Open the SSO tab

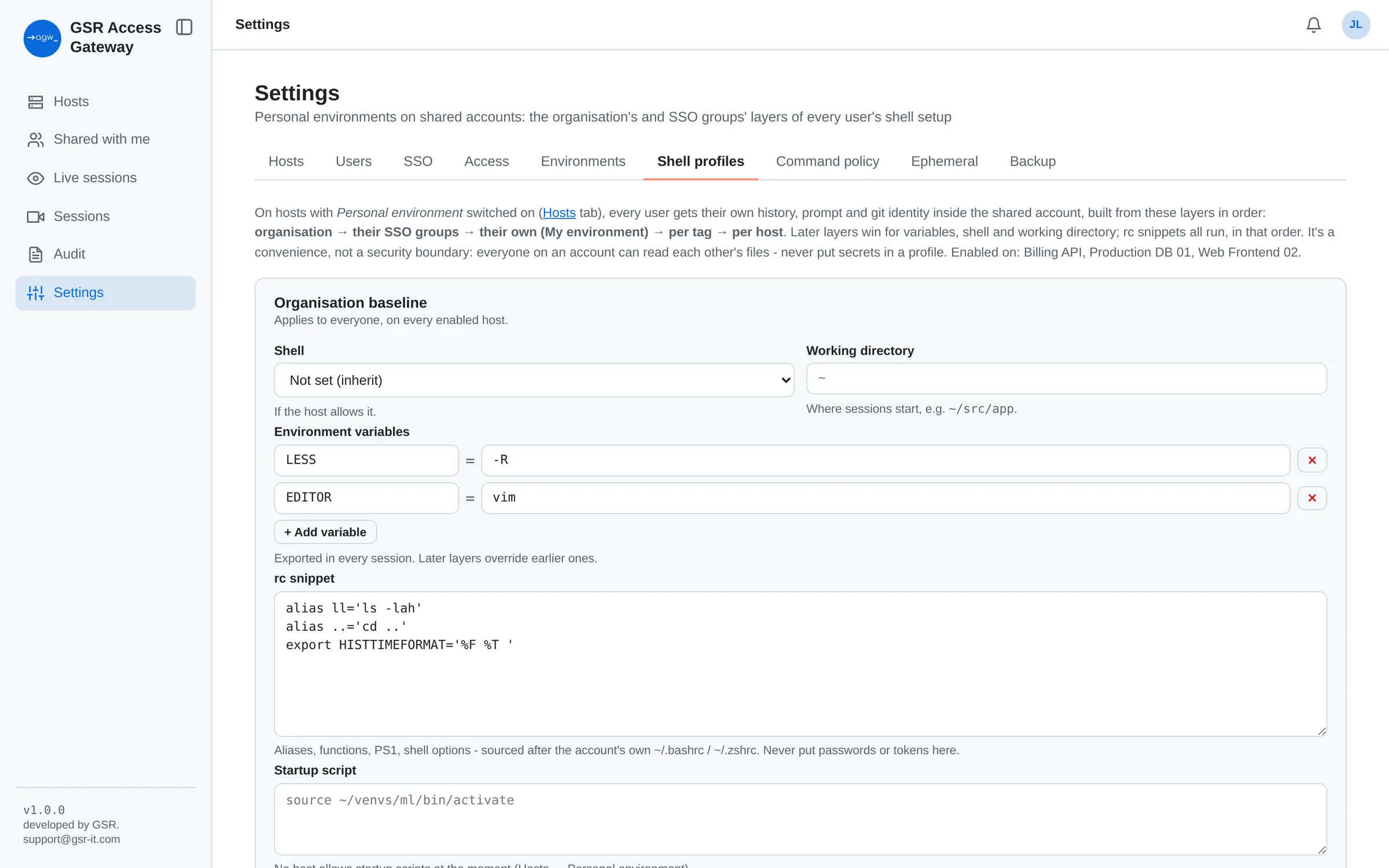418,161
